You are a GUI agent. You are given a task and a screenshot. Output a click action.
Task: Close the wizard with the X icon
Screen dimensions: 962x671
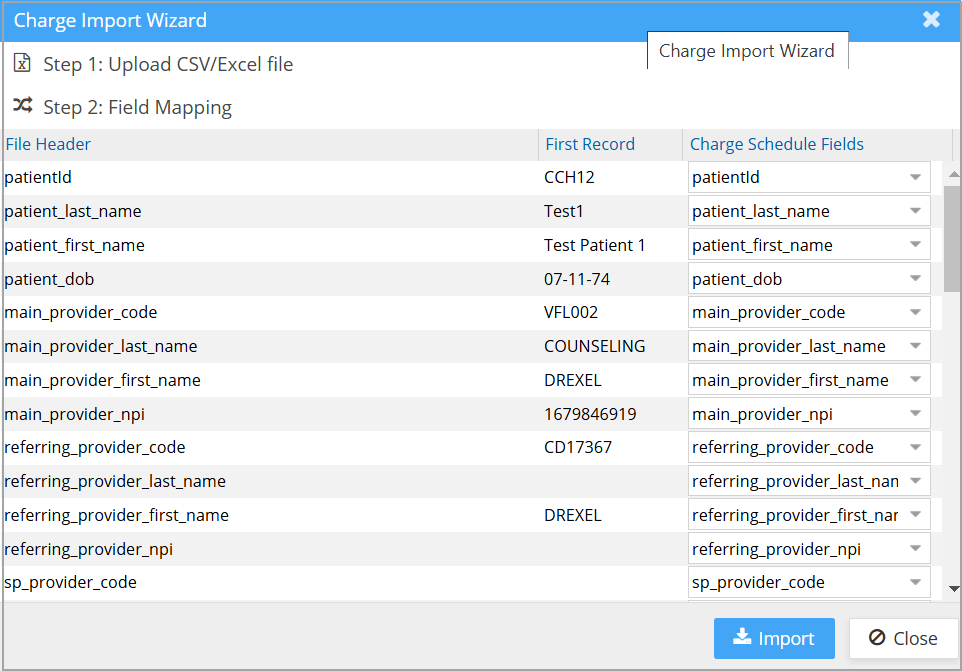[x=931, y=20]
